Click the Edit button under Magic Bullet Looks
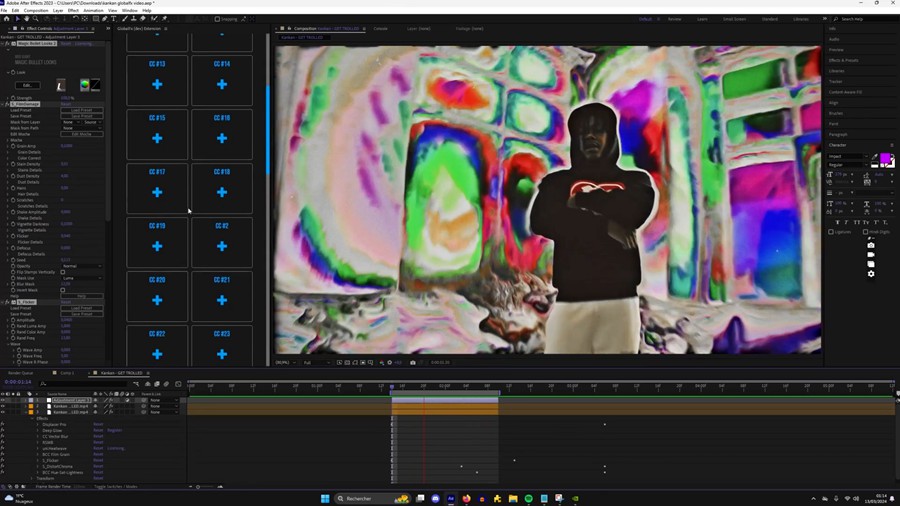The image size is (900, 506). click(x=27, y=85)
